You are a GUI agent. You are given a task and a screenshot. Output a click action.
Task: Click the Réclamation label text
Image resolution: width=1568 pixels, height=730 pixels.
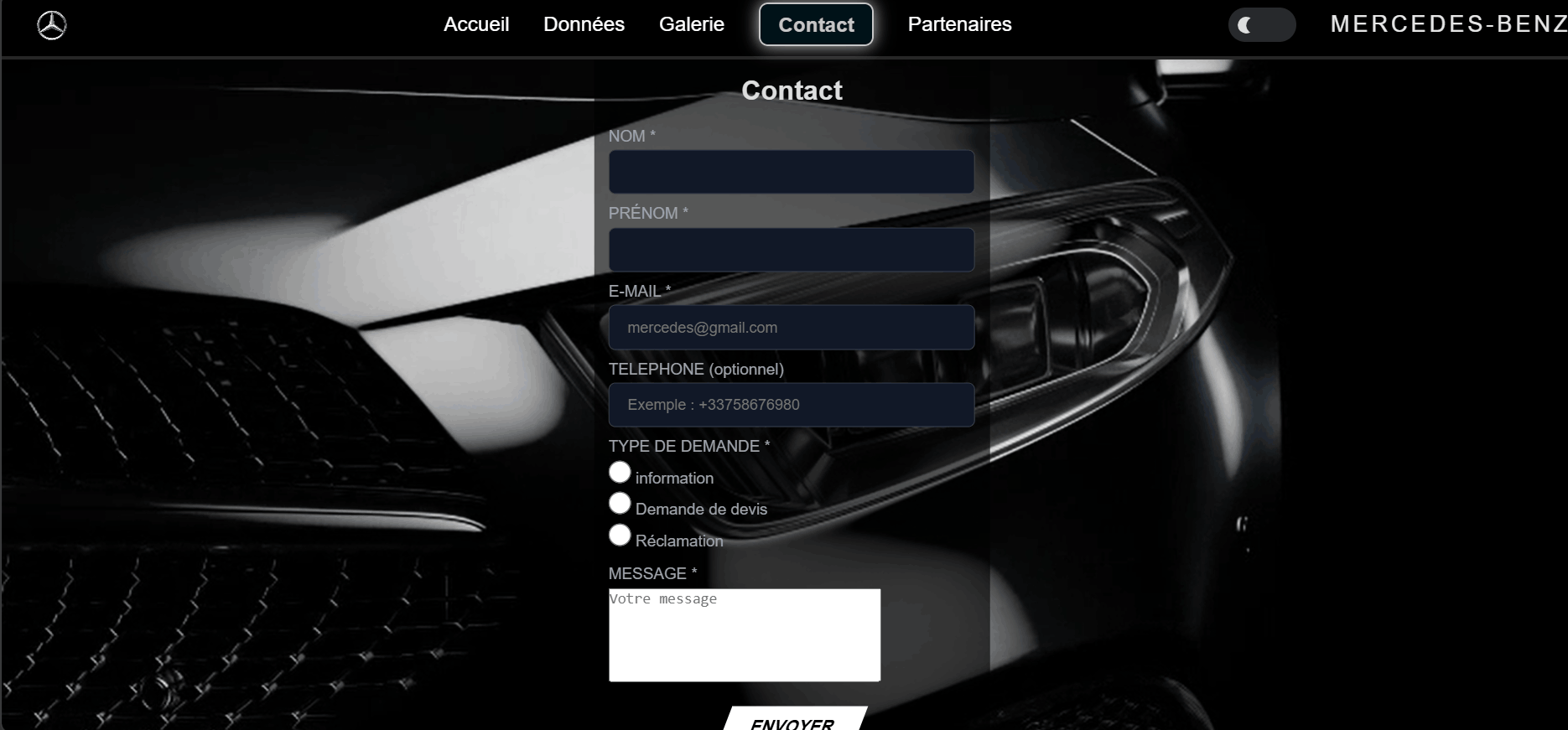point(679,541)
